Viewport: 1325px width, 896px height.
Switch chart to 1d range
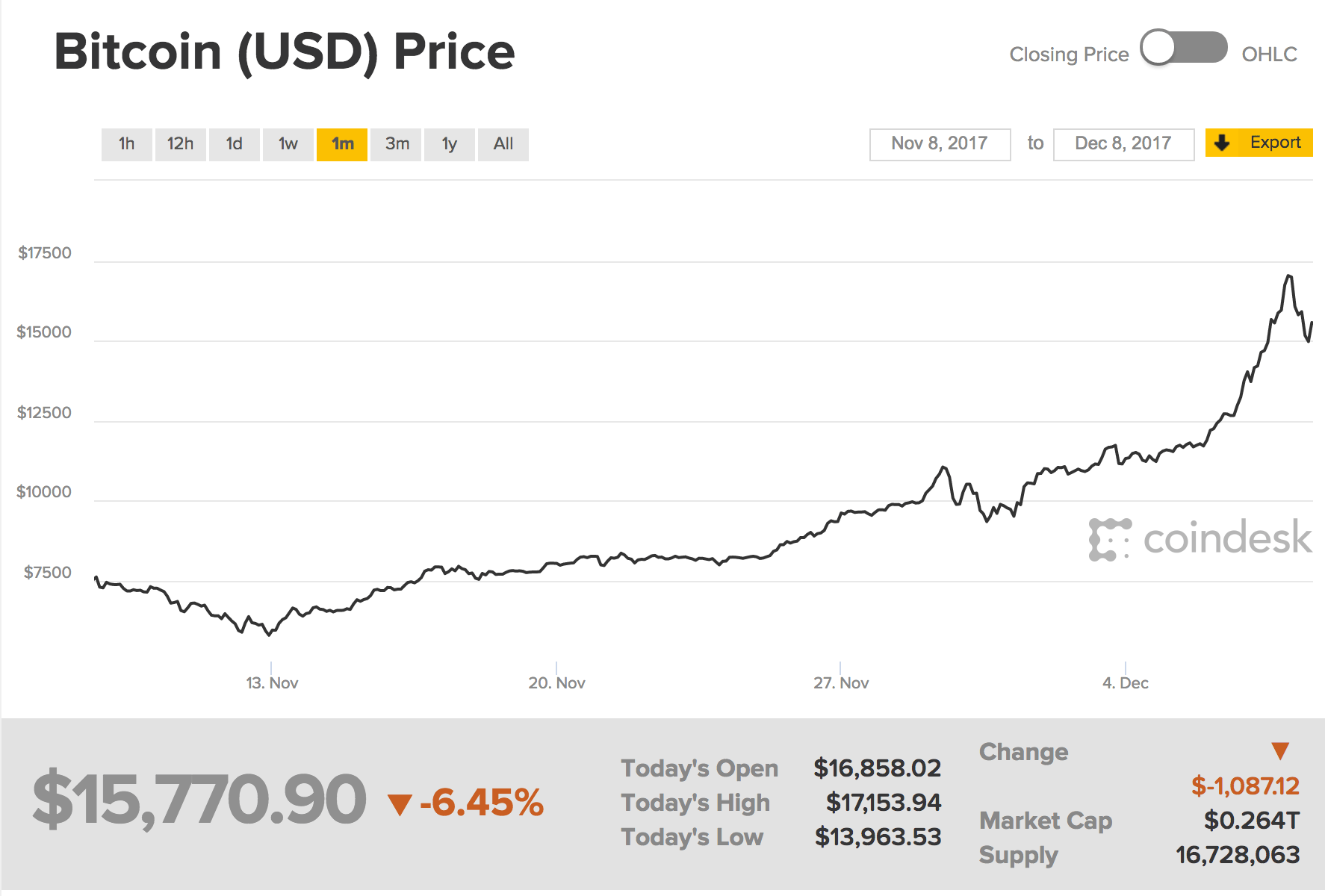235,144
